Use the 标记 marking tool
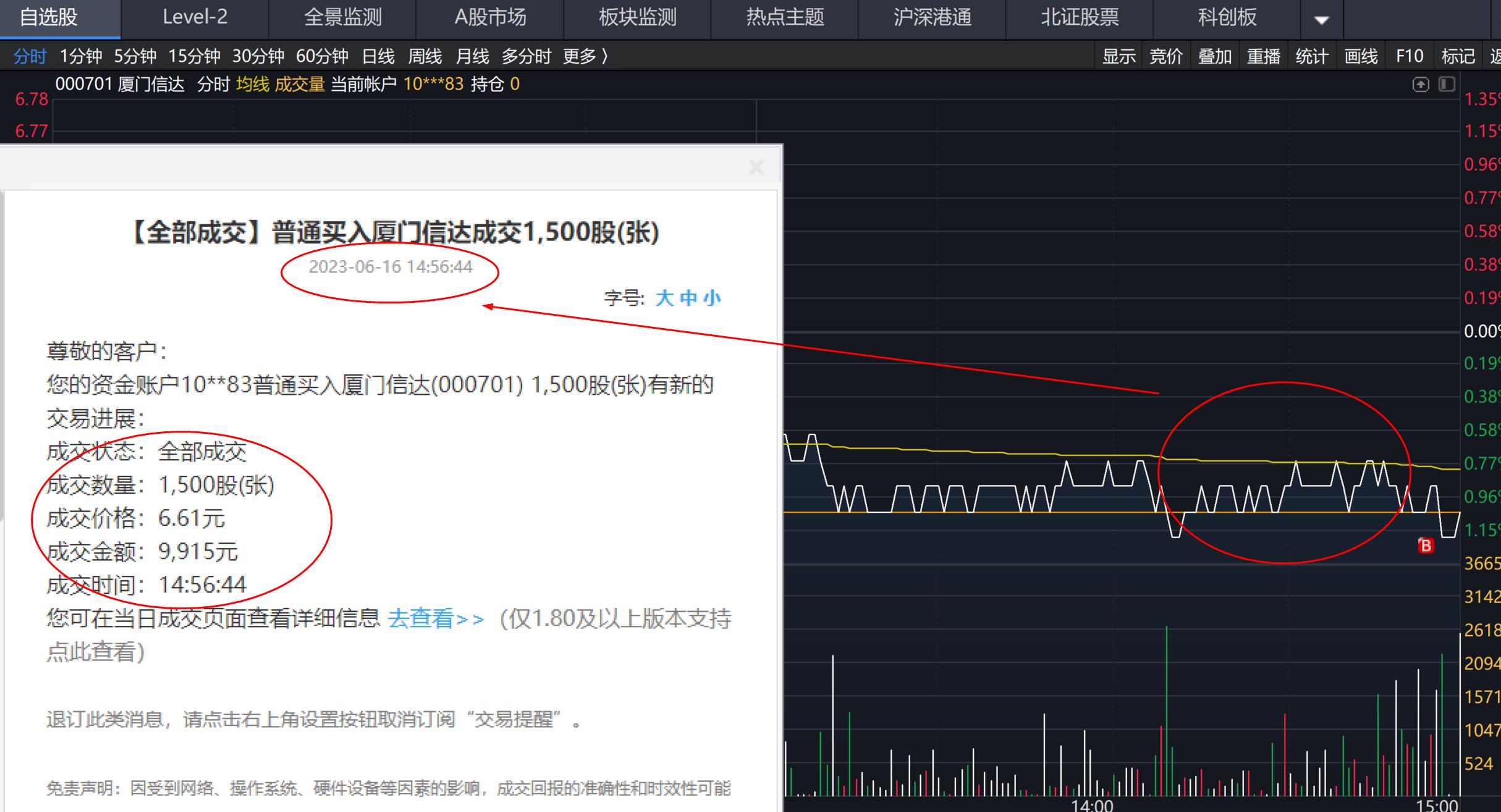This screenshot has height=812, width=1501. (x=1458, y=56)
